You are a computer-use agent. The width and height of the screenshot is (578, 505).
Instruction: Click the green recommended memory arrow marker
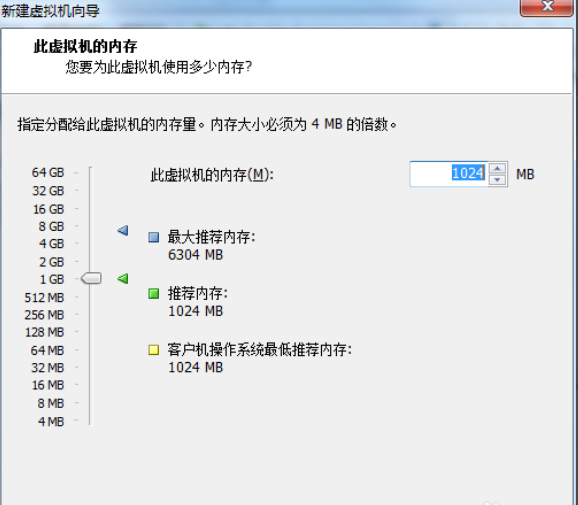point(123,278)
